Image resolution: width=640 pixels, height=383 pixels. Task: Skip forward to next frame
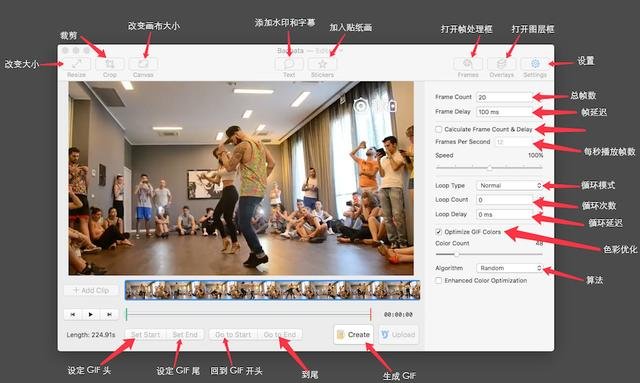(109, 314)
